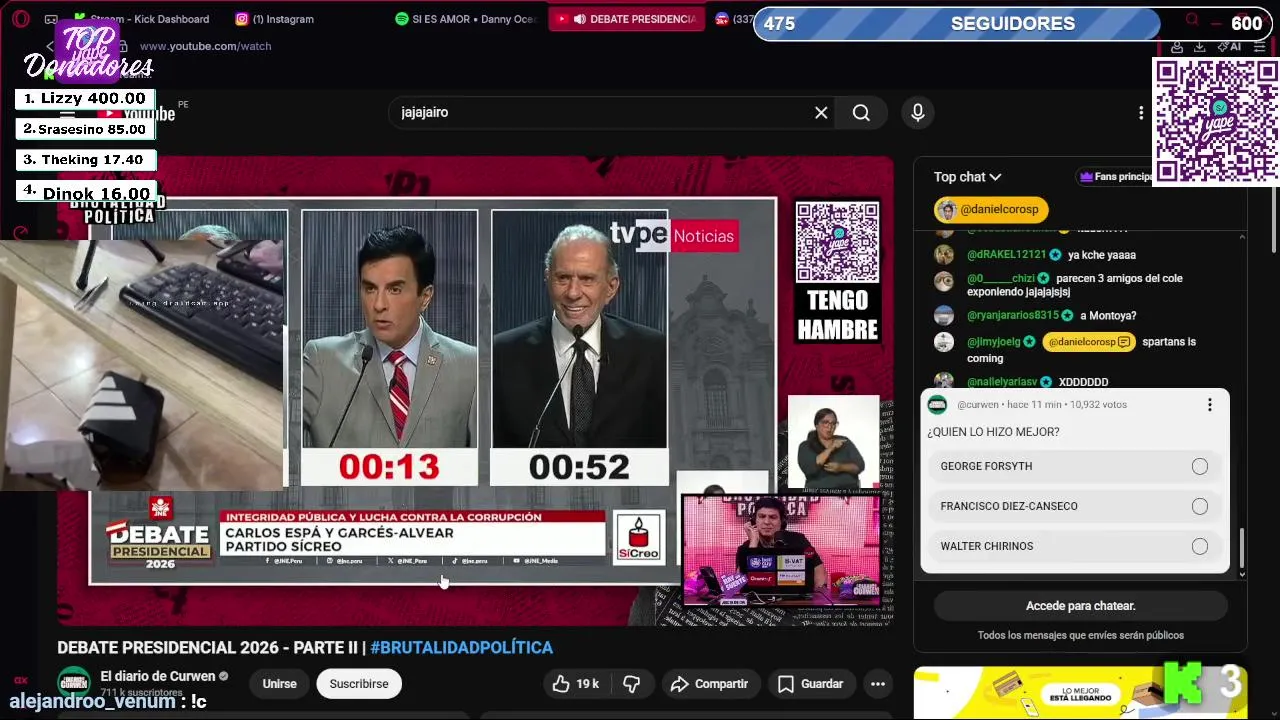
Task: Open the browser profile icon in toolbar
Action: 1177,46
